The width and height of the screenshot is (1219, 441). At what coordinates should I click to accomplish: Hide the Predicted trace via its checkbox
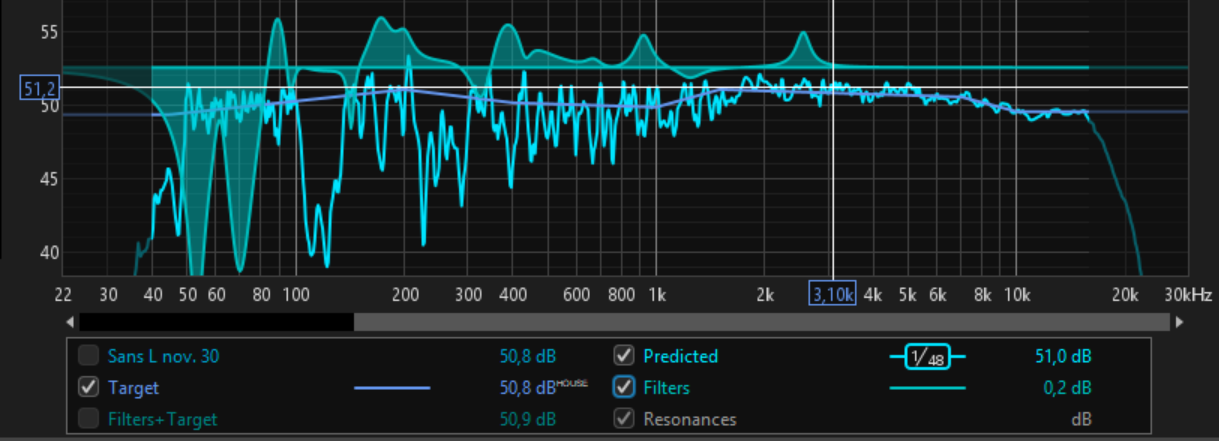(x=624, y=355)
